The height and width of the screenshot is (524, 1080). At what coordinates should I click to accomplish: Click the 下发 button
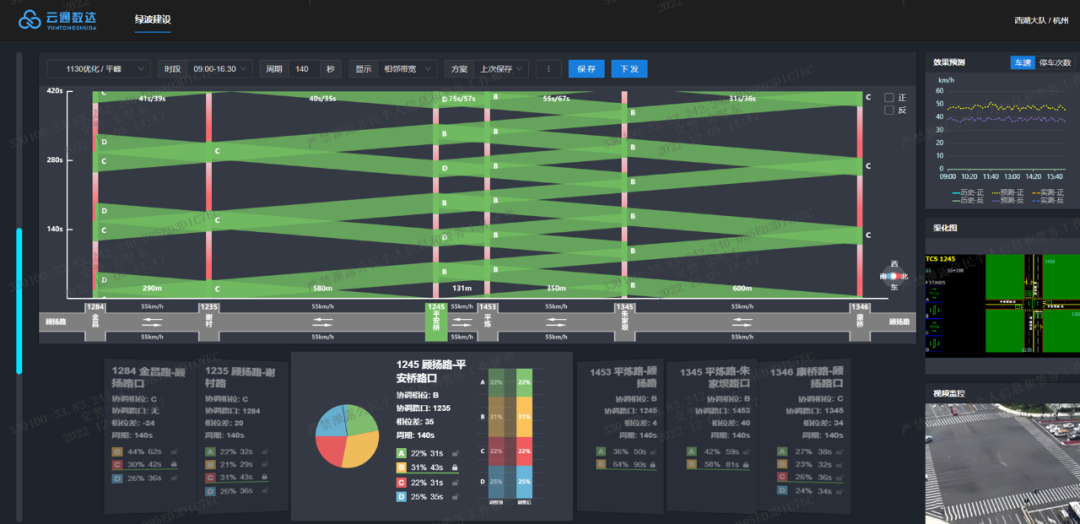tap(630, 70)
